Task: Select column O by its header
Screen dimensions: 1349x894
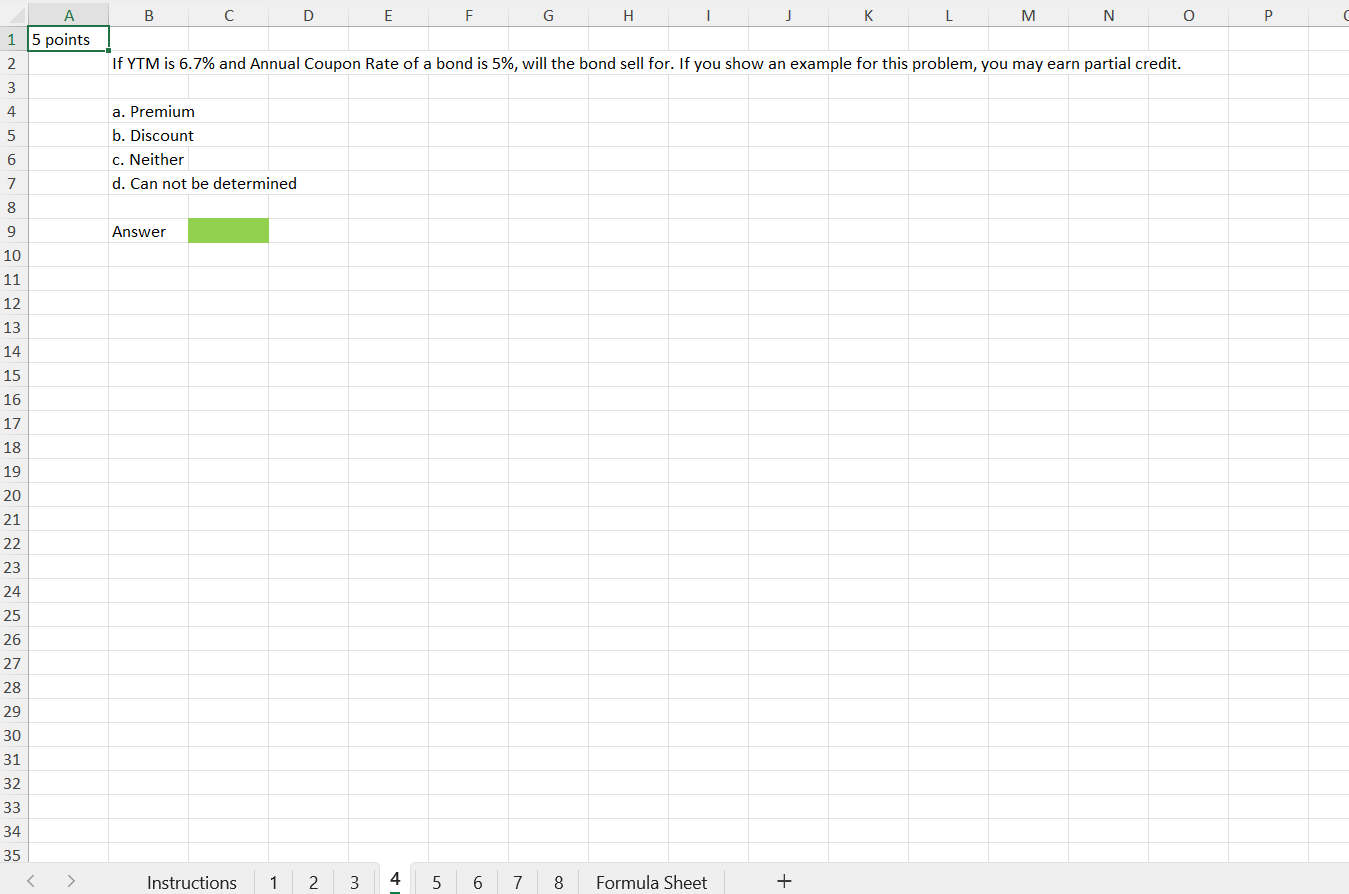Action: [1188, 15]
